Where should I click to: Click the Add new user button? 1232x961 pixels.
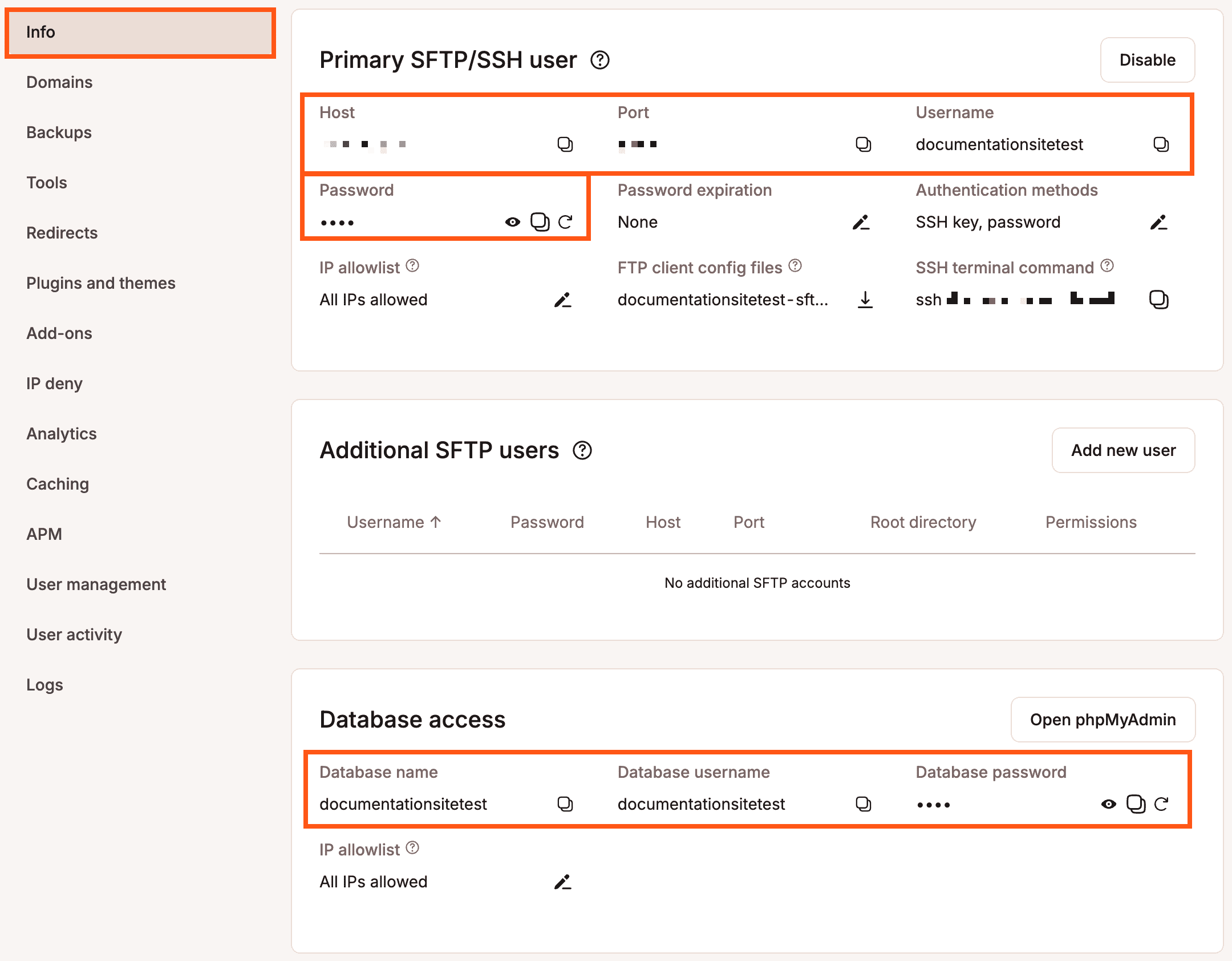[x=1123, y=450]
